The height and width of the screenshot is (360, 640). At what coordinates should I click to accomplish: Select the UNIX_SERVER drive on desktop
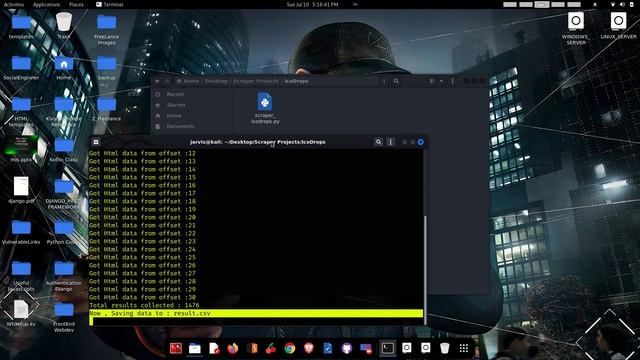point(618,25)
